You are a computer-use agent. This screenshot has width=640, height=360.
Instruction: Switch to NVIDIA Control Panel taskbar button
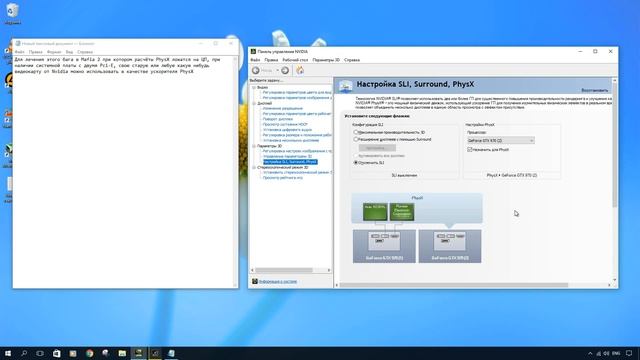(138, 353)
